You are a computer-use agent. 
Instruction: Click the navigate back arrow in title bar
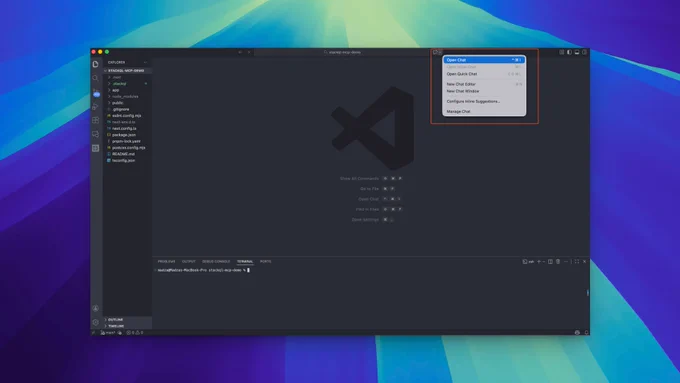click(x=240, y=52)
